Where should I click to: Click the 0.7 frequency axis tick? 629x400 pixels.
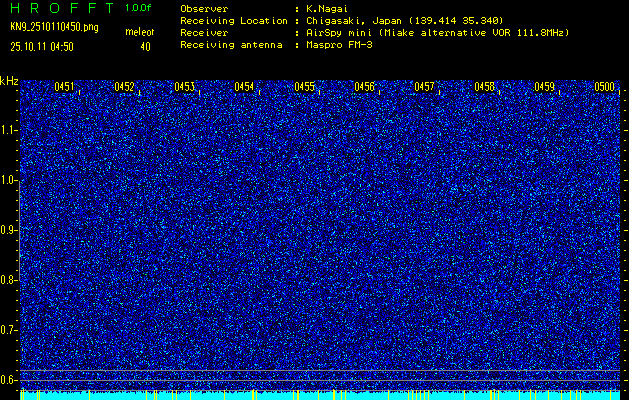click(9, 330)
